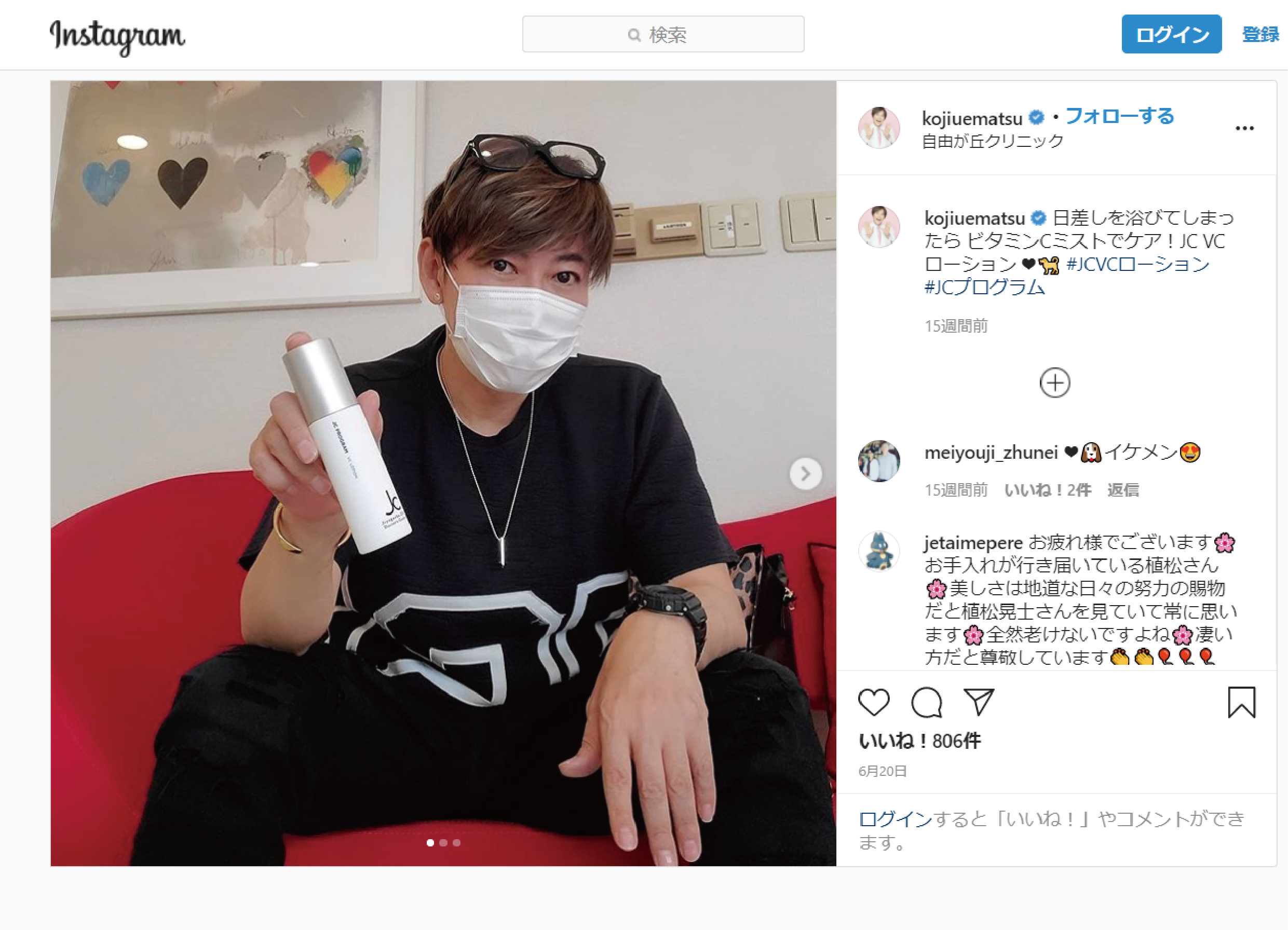Open meiyouji_zhunei's profile picture
Viewport: 1288px width, 930px height.
[878, 460]
